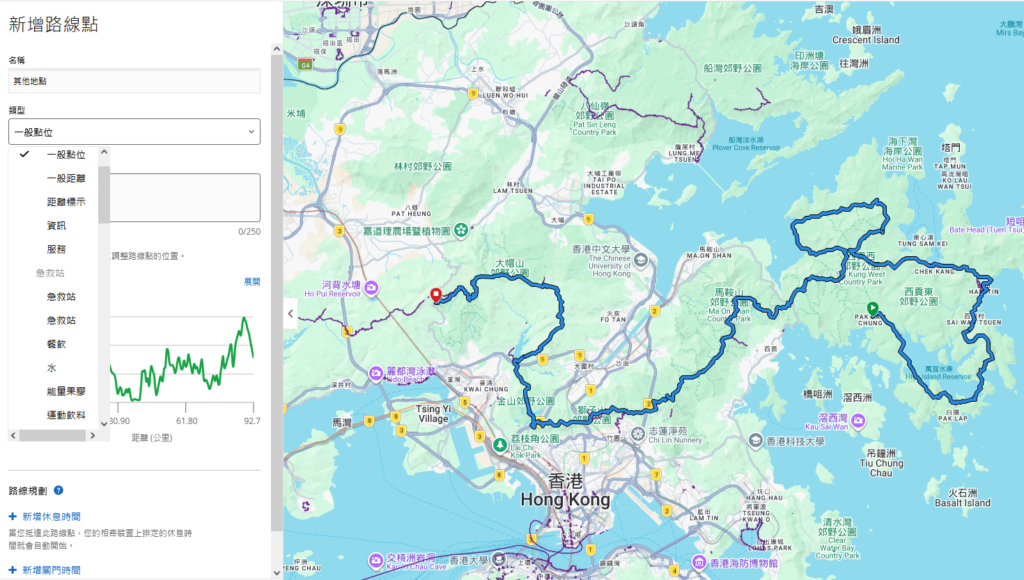Click the 展開 link above the elevation chart

pos(252,282)
